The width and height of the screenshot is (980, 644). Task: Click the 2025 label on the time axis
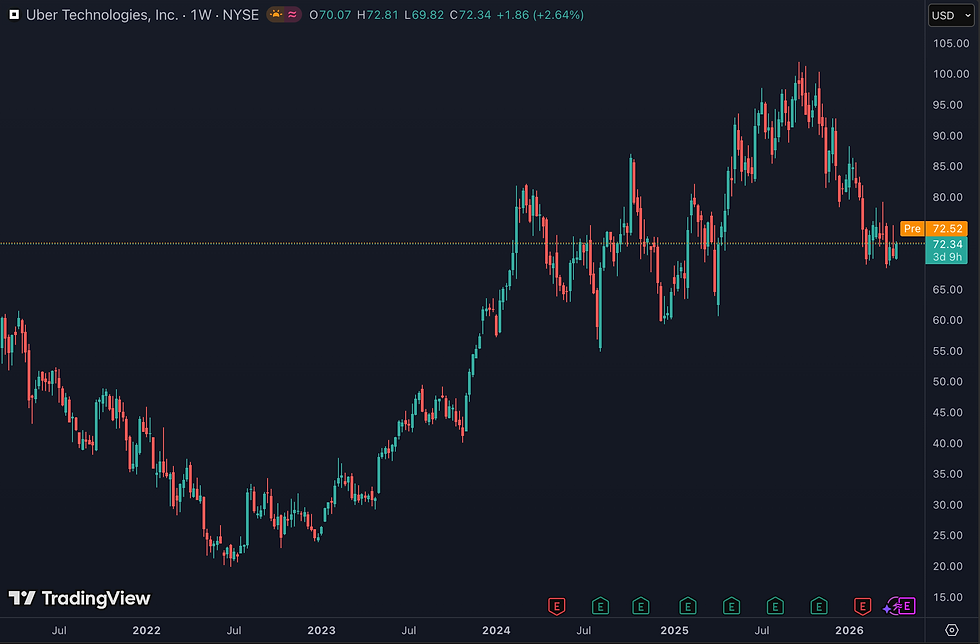674,630
